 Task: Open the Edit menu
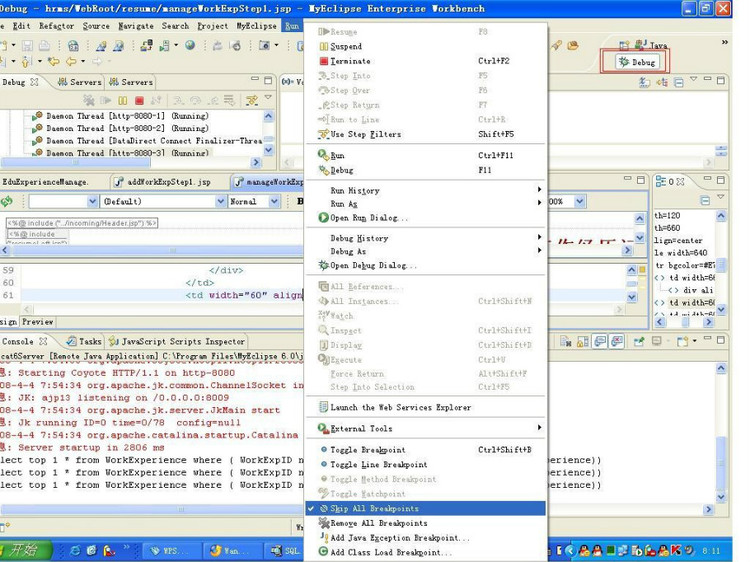22,26
